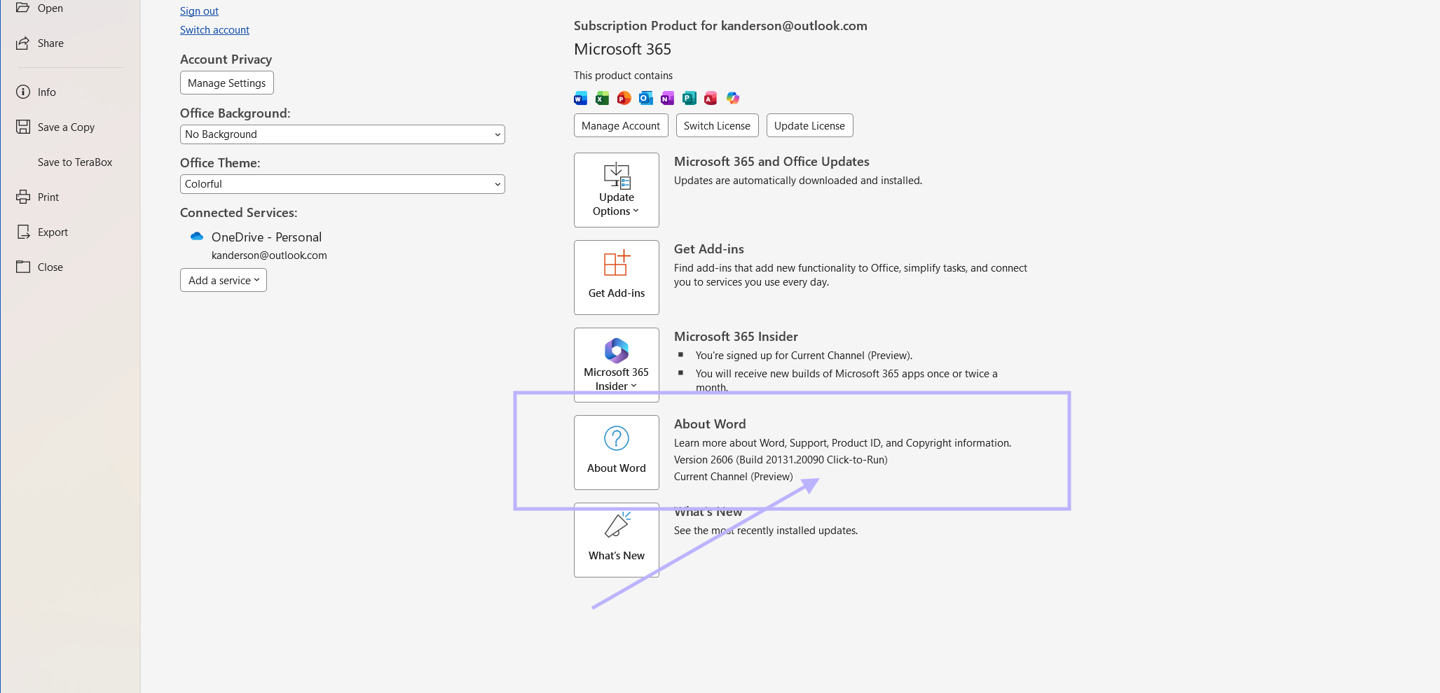The width and height of the screenshot is (1440, 693).
Task: Click the Switch License button
Action: tap(717, 126)
